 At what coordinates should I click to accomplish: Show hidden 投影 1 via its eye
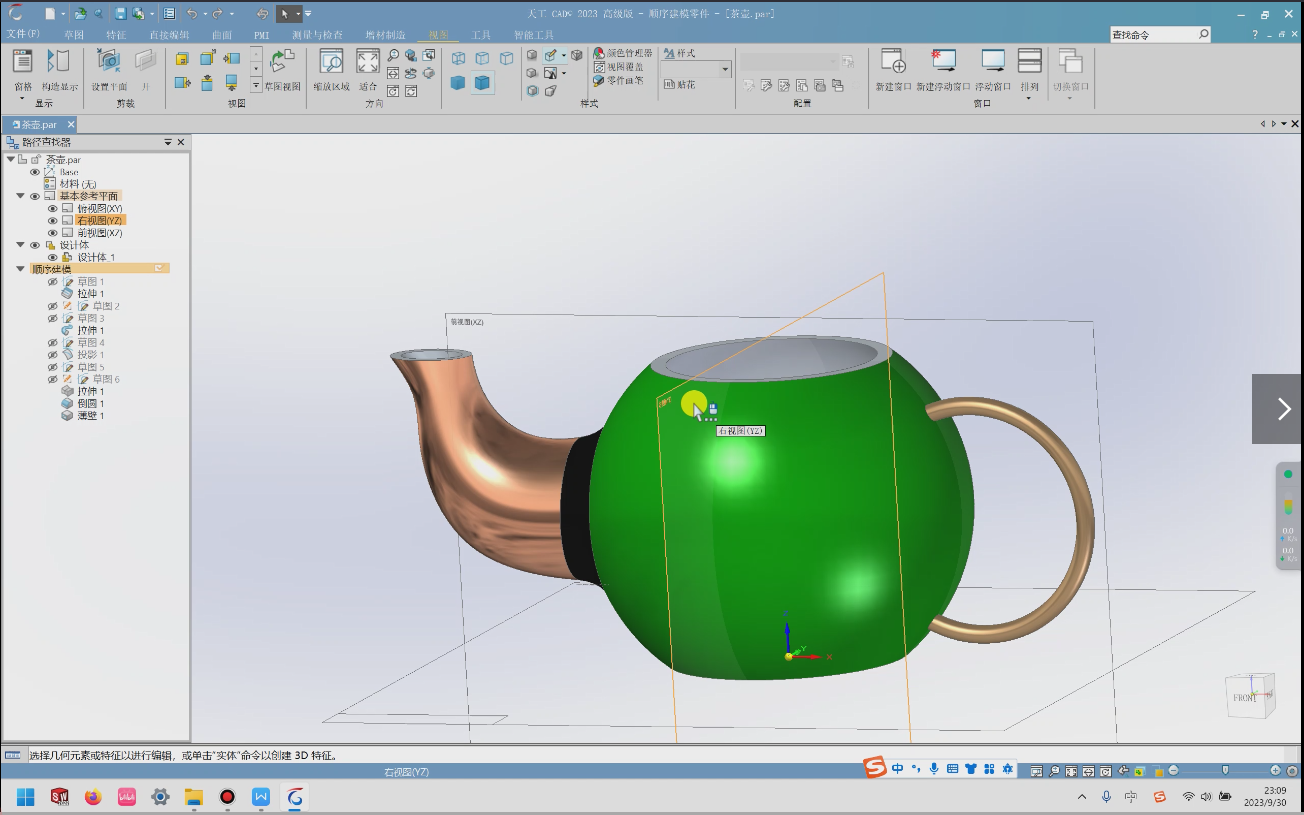click(x=53, y=355)
